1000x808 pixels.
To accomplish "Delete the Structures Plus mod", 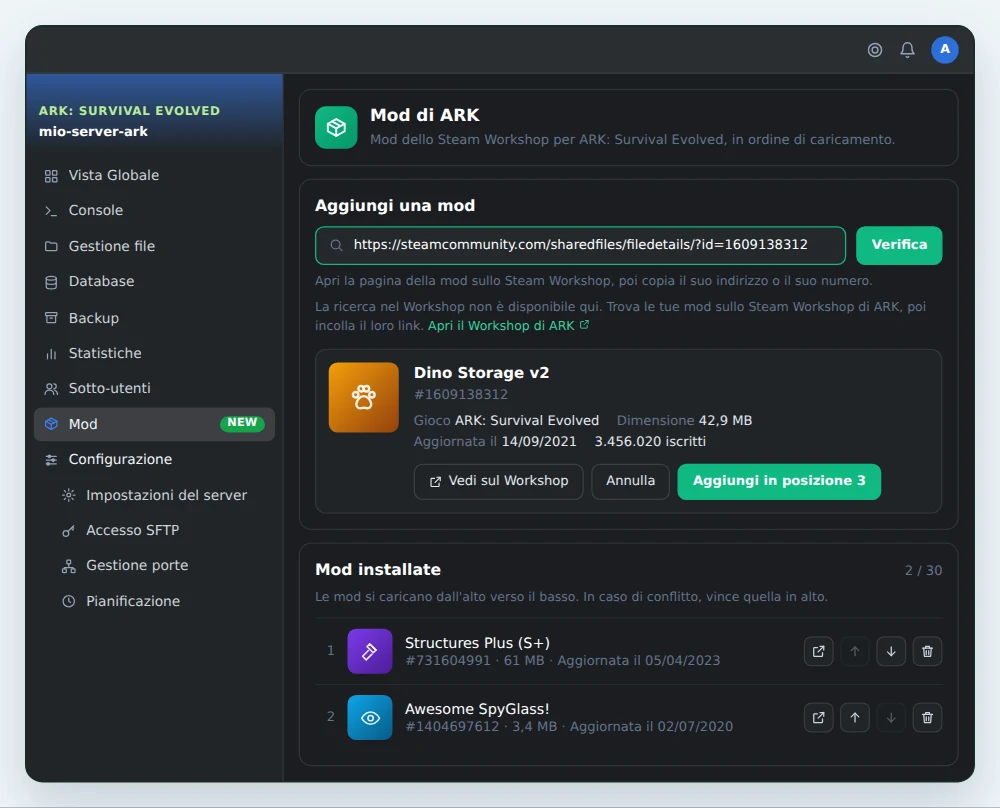I will point(927,651).
